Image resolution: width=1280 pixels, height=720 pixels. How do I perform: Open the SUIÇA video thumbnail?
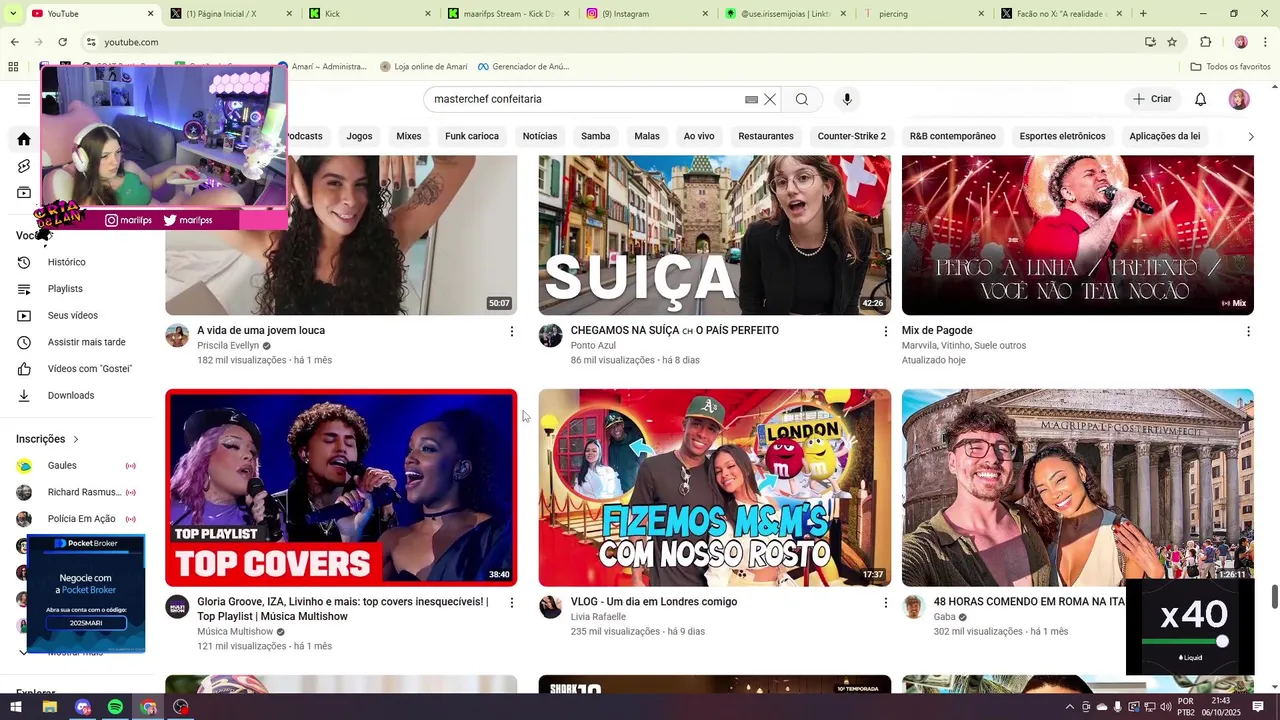tap(714, 235)
